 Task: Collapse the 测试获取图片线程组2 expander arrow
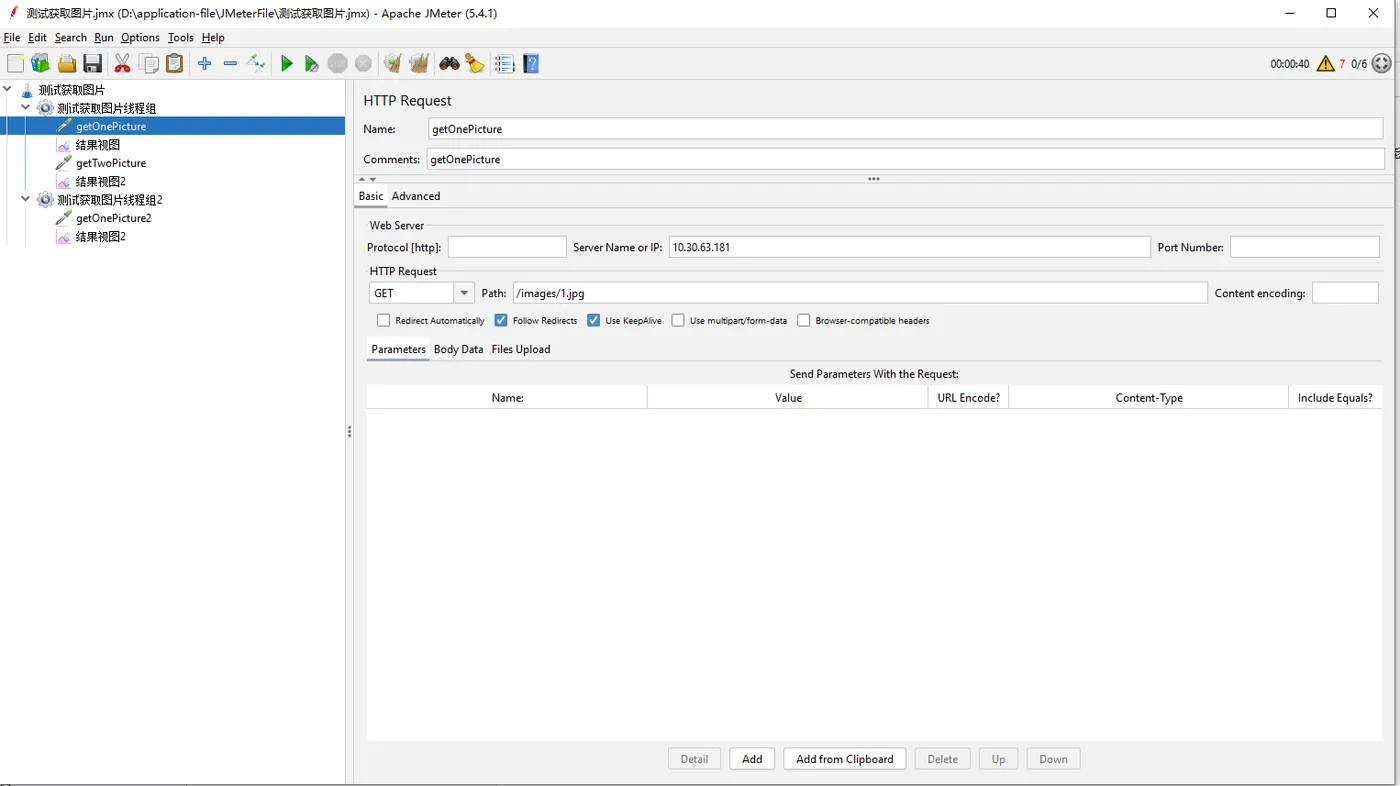26,200
